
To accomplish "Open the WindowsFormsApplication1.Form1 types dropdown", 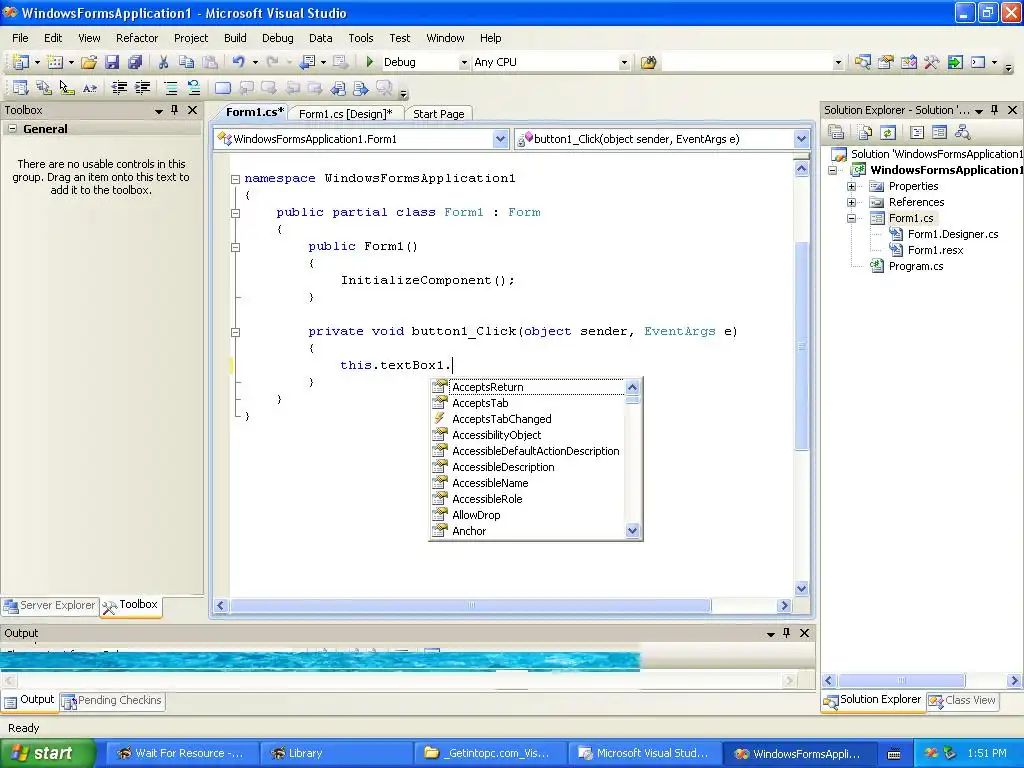I will [x=500, y=138].
